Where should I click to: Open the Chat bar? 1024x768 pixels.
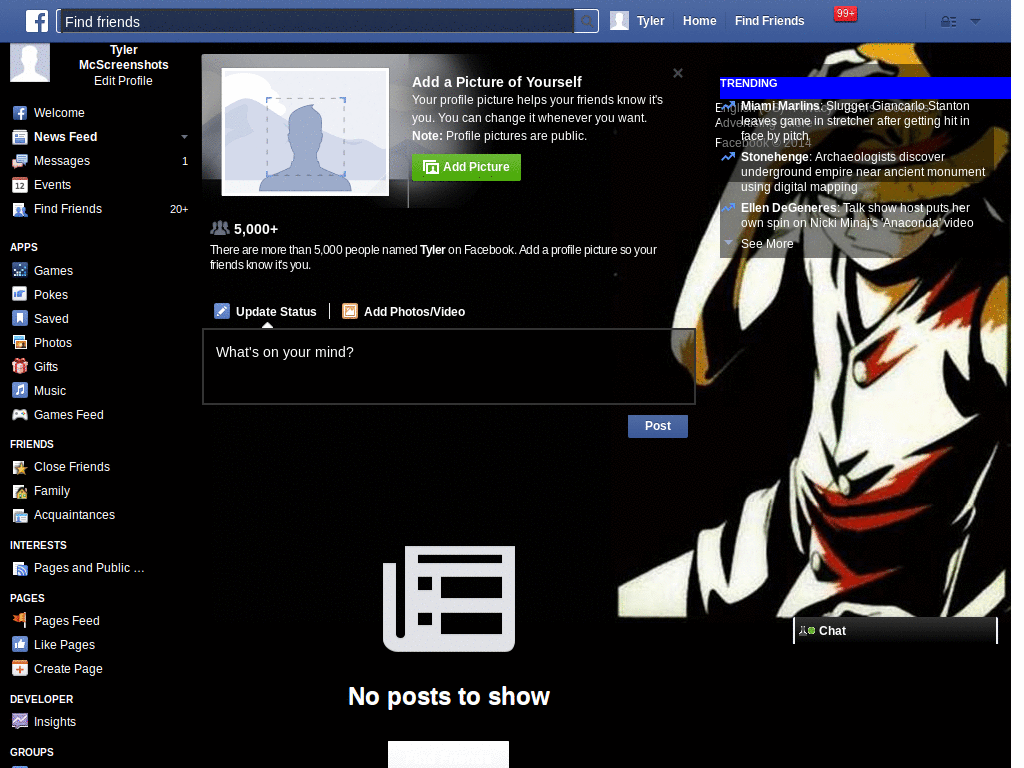click(x=895, y=630)
